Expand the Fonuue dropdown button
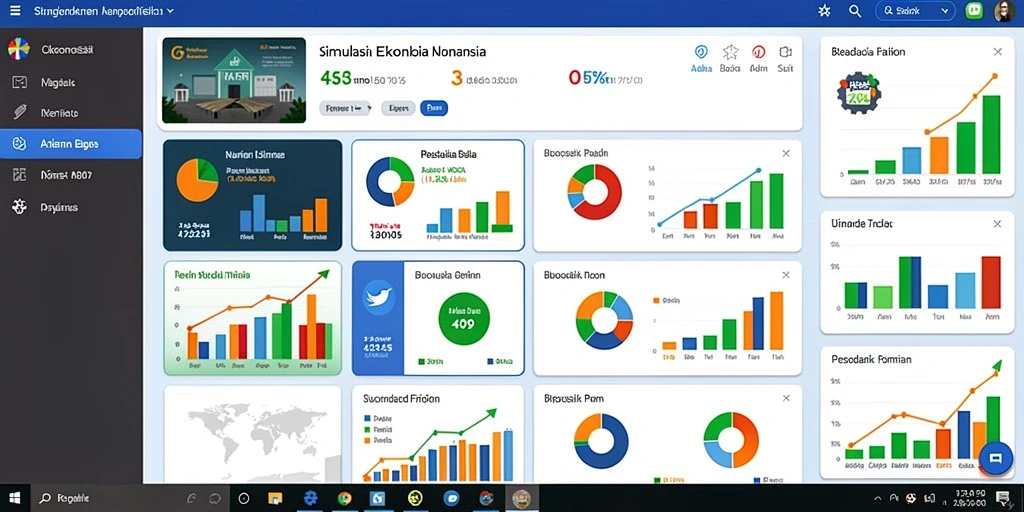 pyautogui.click(x=345, y=108)
